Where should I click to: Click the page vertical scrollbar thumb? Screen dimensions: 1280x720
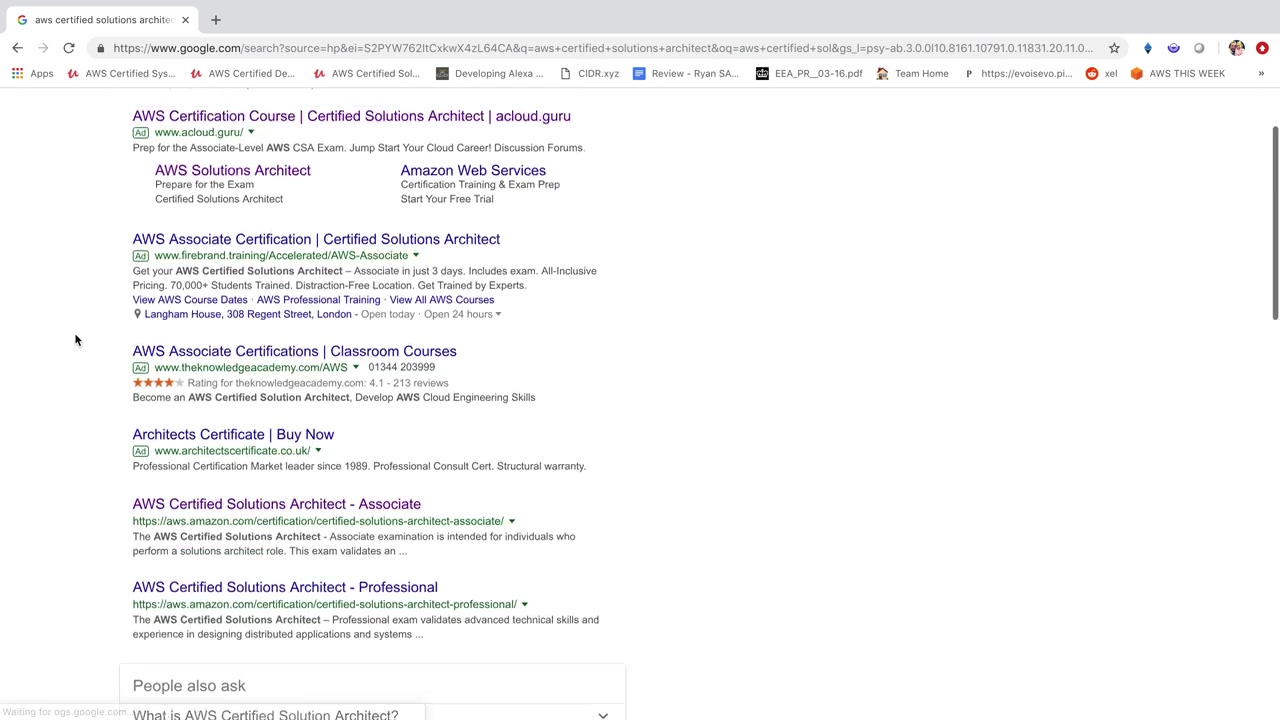tap(1275, 223)
